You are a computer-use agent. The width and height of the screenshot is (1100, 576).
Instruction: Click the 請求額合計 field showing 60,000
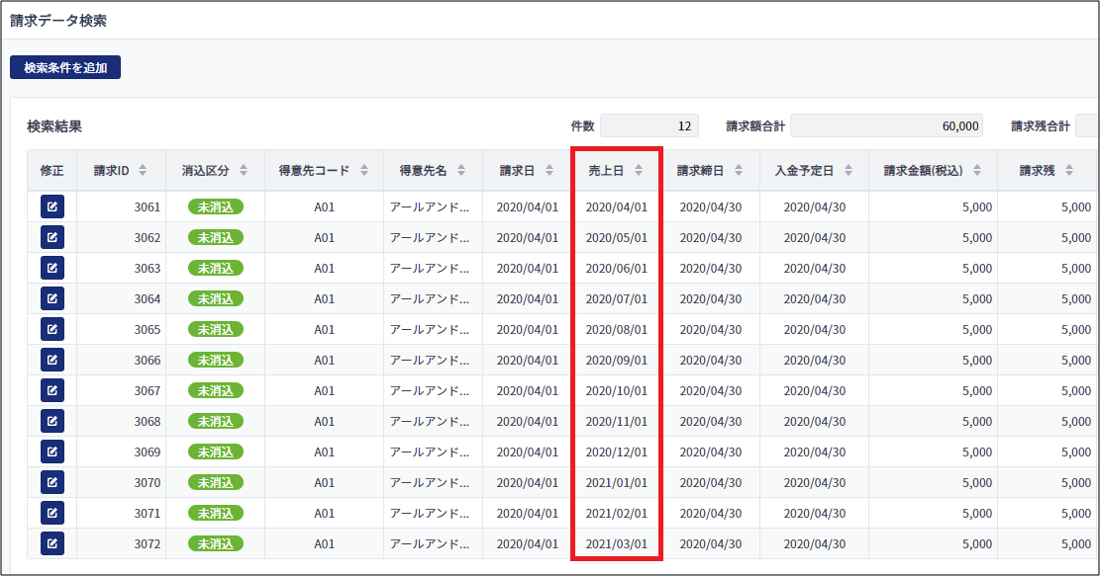point(886,126)
